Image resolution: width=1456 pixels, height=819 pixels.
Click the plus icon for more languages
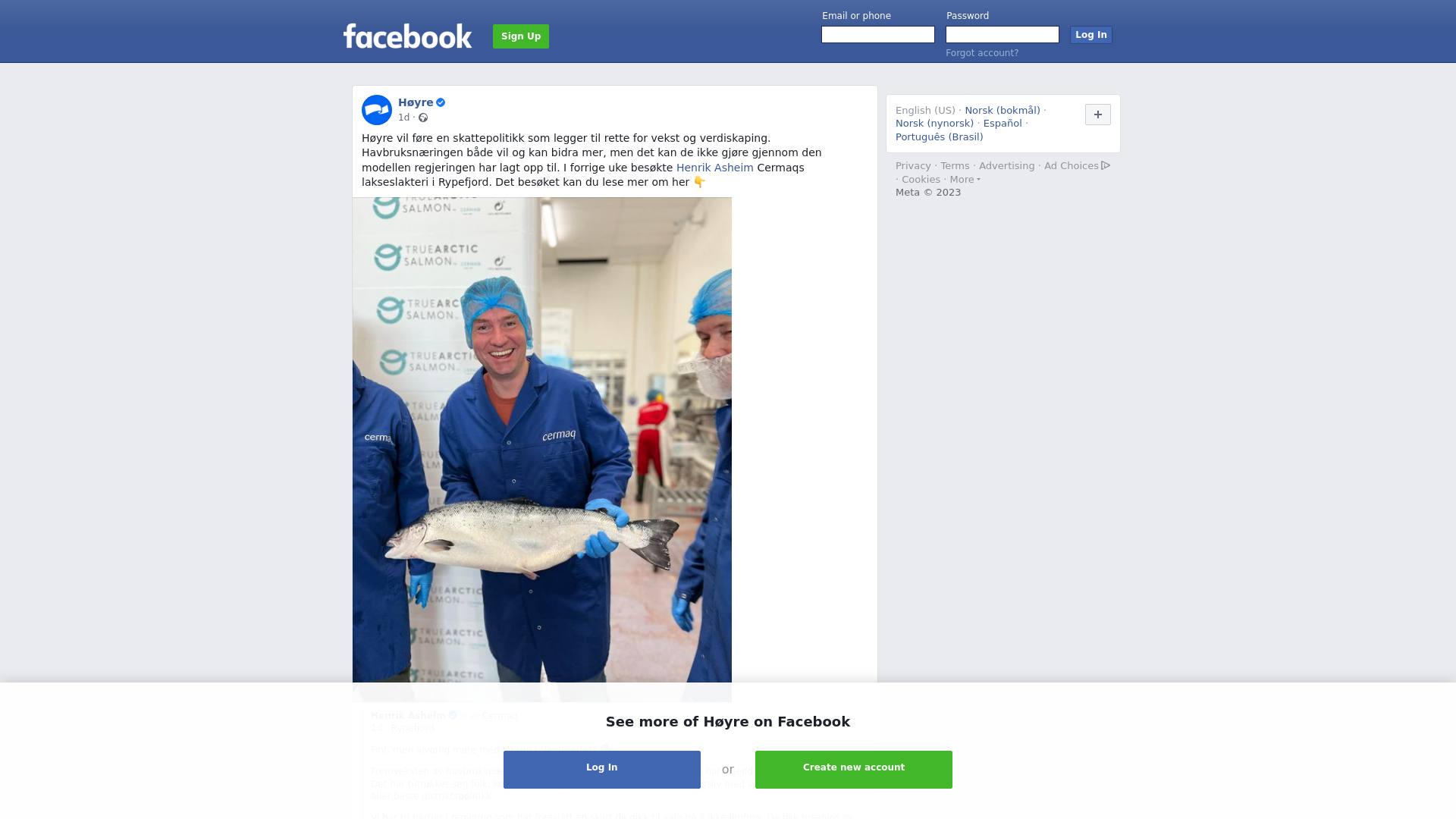click(x=1098, y=115)
